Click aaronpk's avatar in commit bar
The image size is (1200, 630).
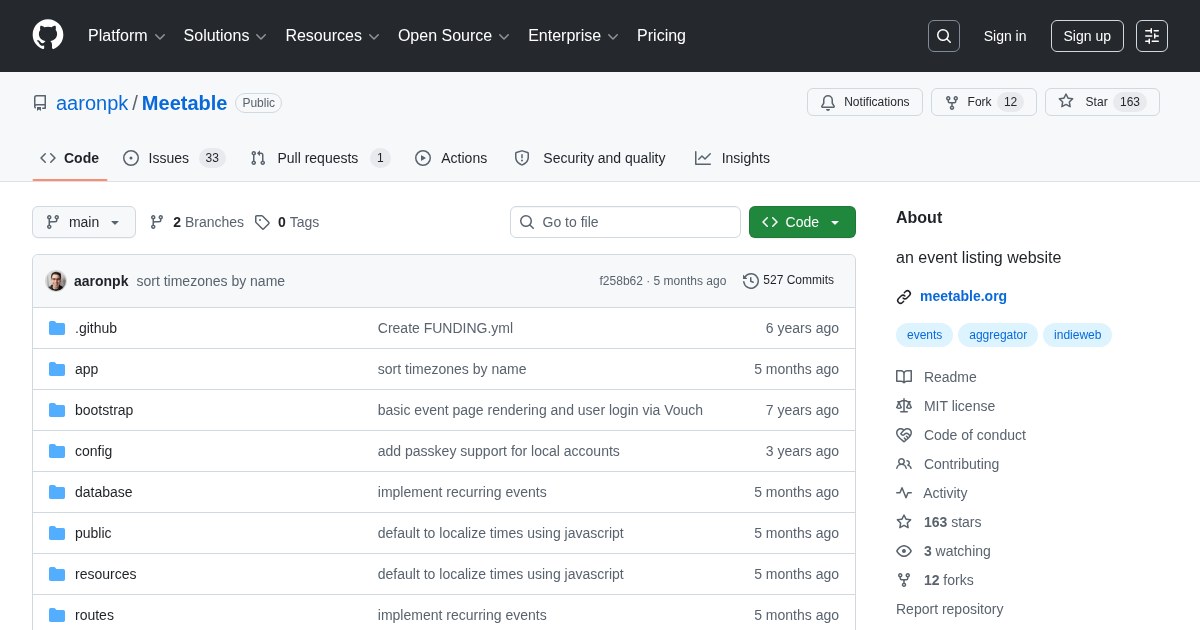(56, 281)
